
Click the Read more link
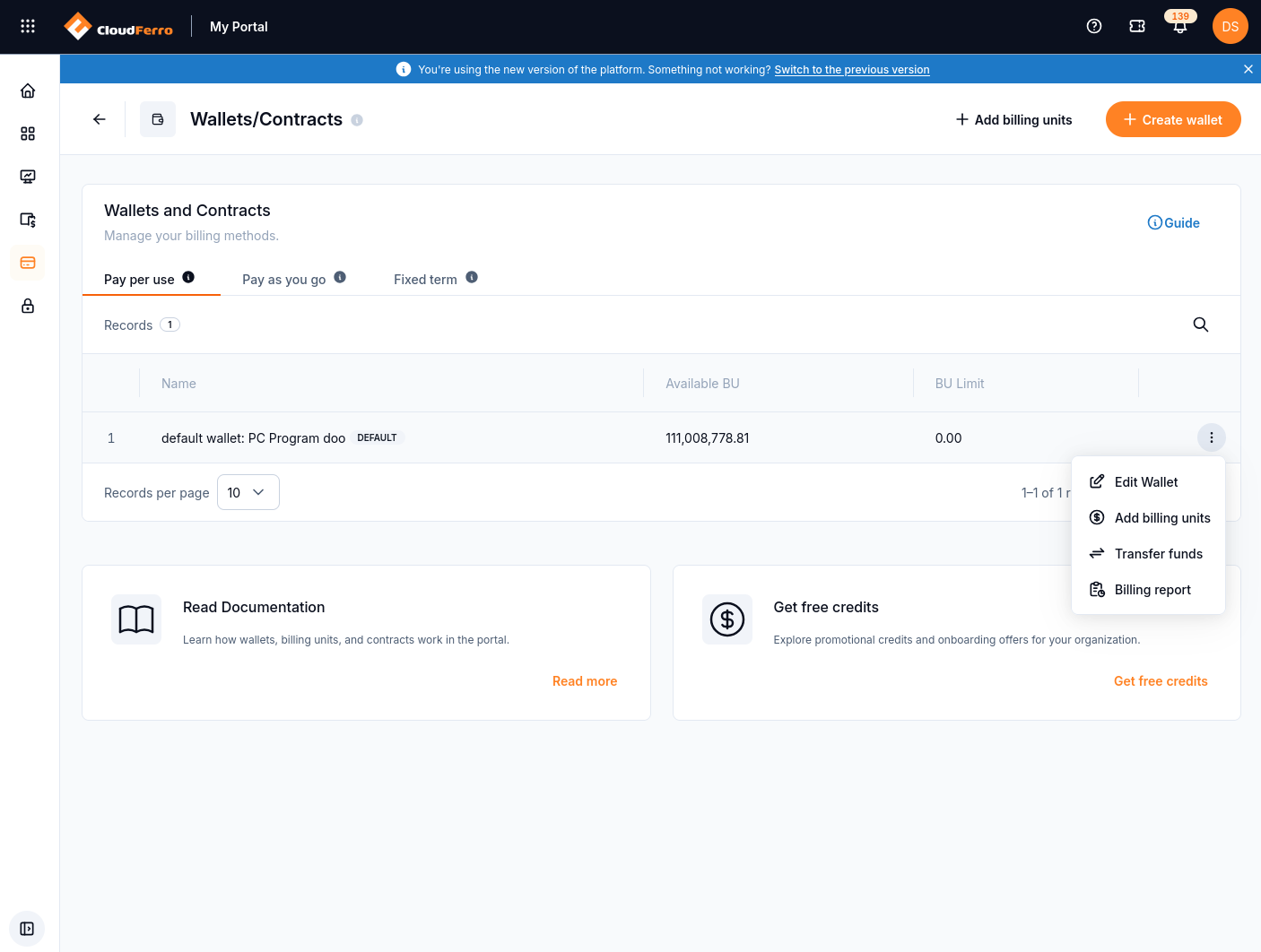tap(585, 681)
